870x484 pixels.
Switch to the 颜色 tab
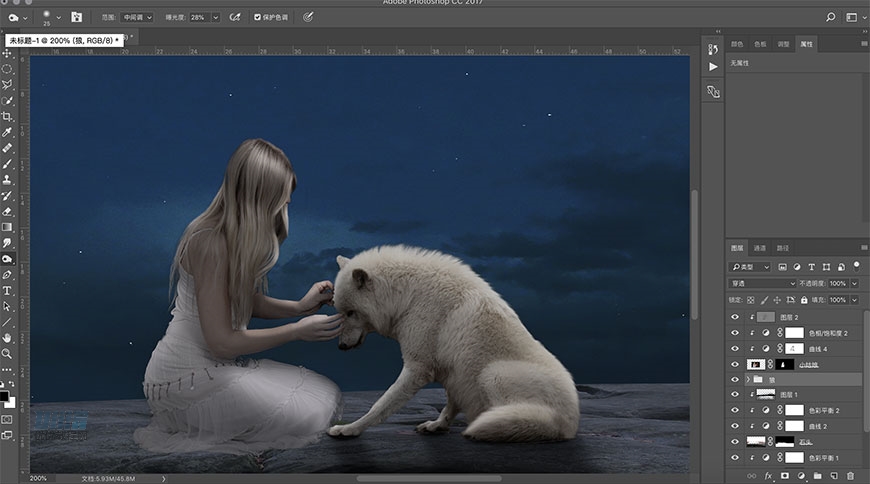coord(737,44)
